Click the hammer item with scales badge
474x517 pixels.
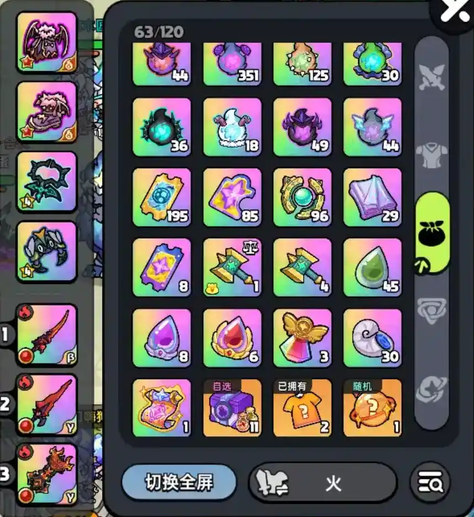232,267
